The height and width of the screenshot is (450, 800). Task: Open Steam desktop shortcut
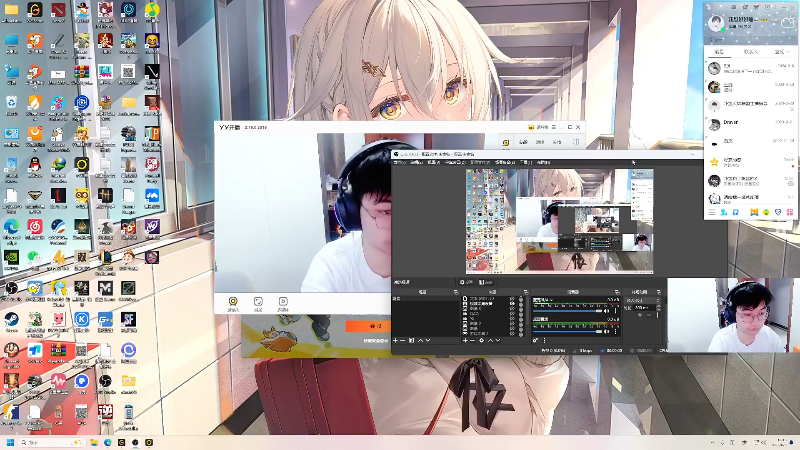pos(11,321)
